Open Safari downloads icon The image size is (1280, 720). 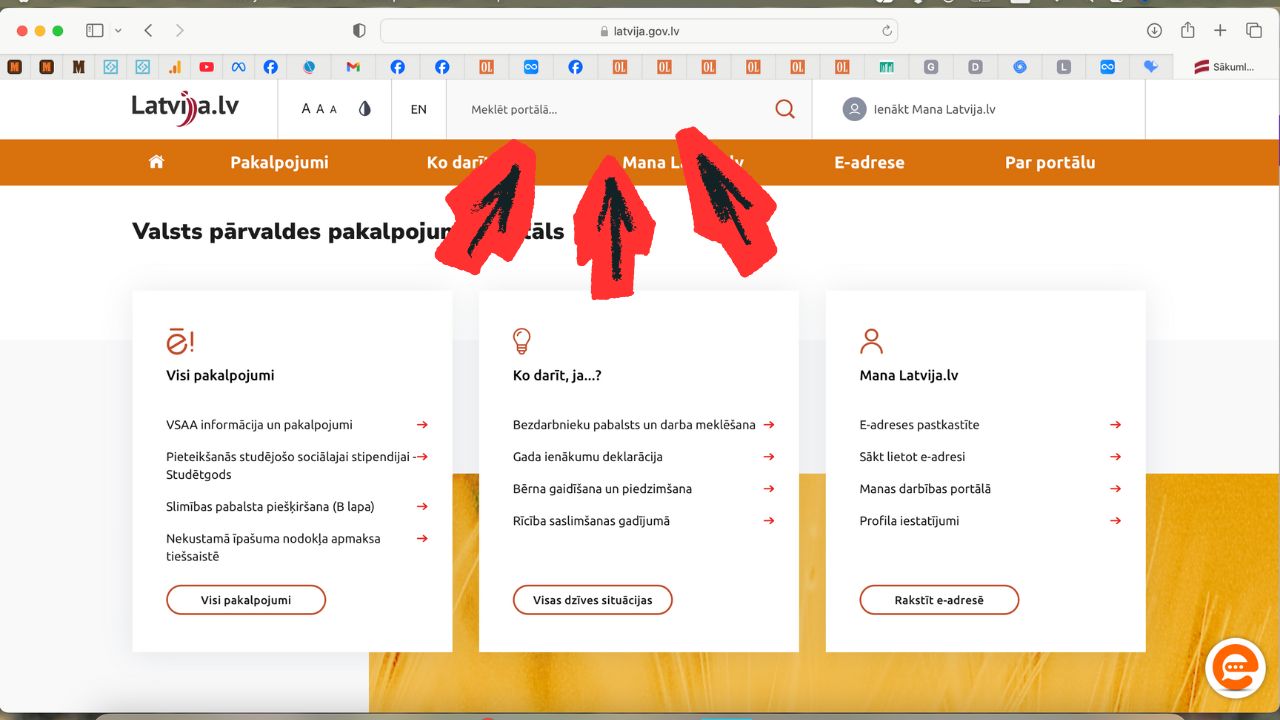1154,31
